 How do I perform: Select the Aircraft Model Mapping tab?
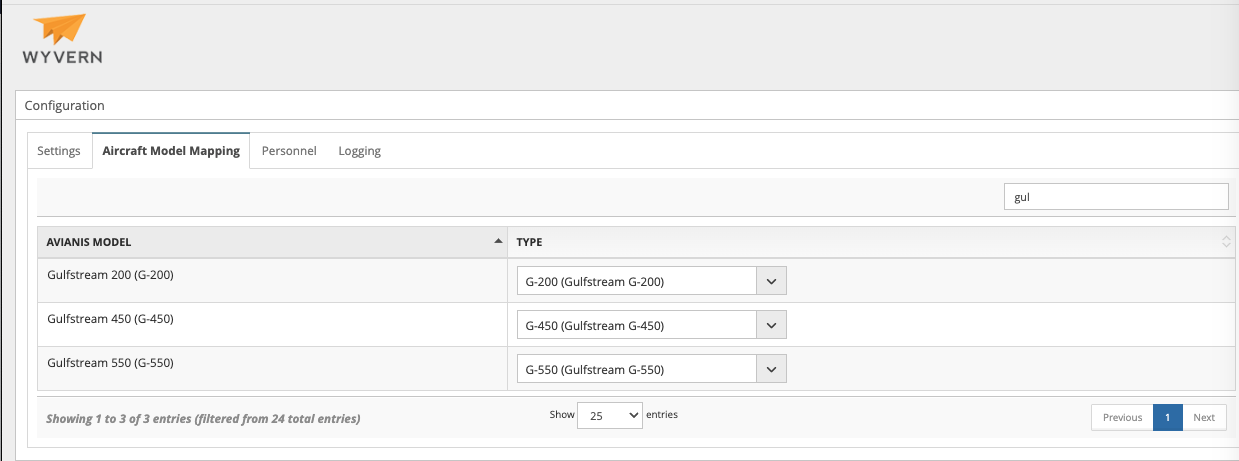171,151
